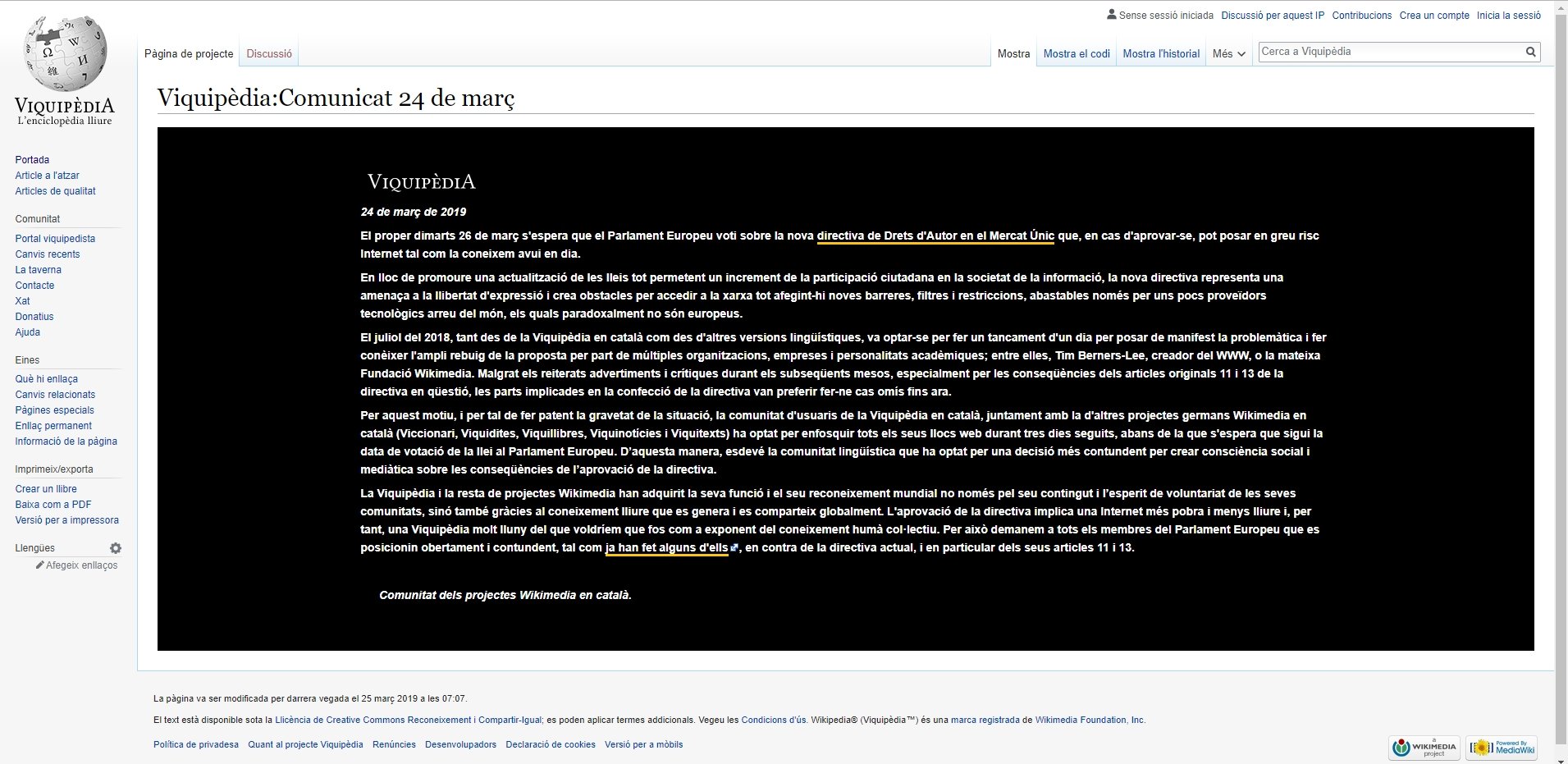Image resolution: width=1568 pixels, height=764 pixels.
Task: Click the Wikimedia project badge
Action: [1424, 748]
